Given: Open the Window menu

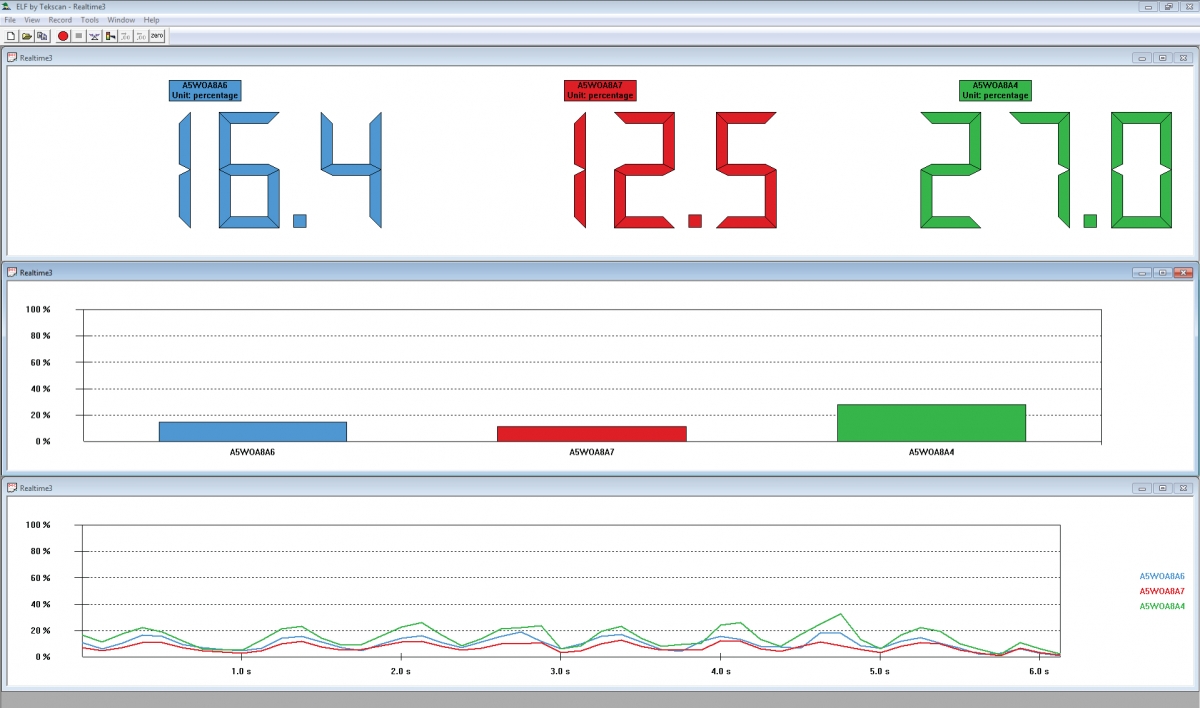Looking at the screenshot, I should tap(121, 19).
